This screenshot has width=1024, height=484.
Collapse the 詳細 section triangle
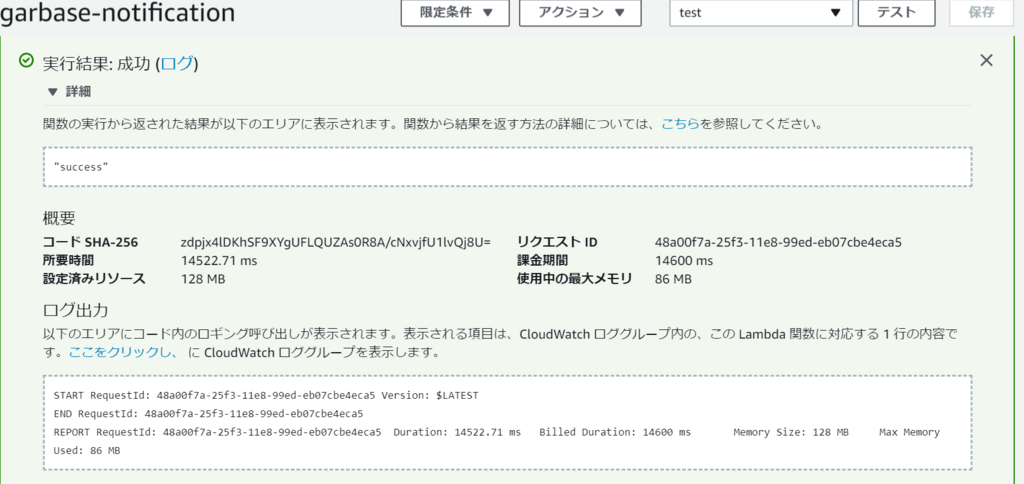click(52, 92)
